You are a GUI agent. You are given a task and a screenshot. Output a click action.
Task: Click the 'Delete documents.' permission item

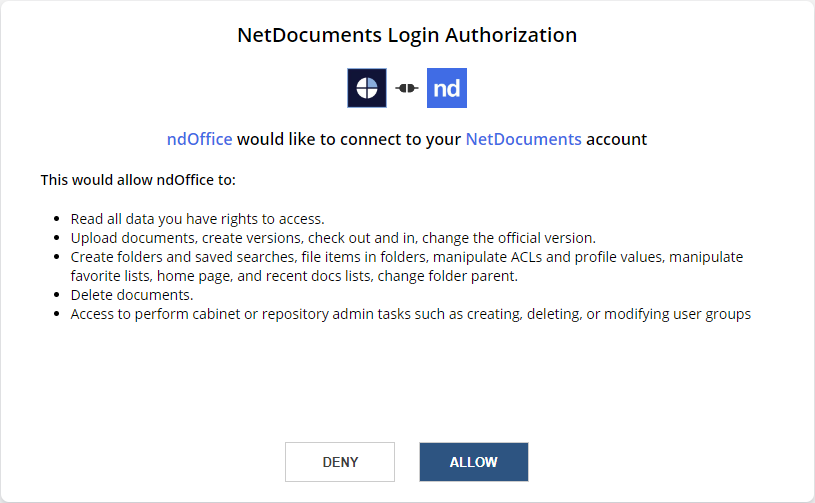[132, 295]
